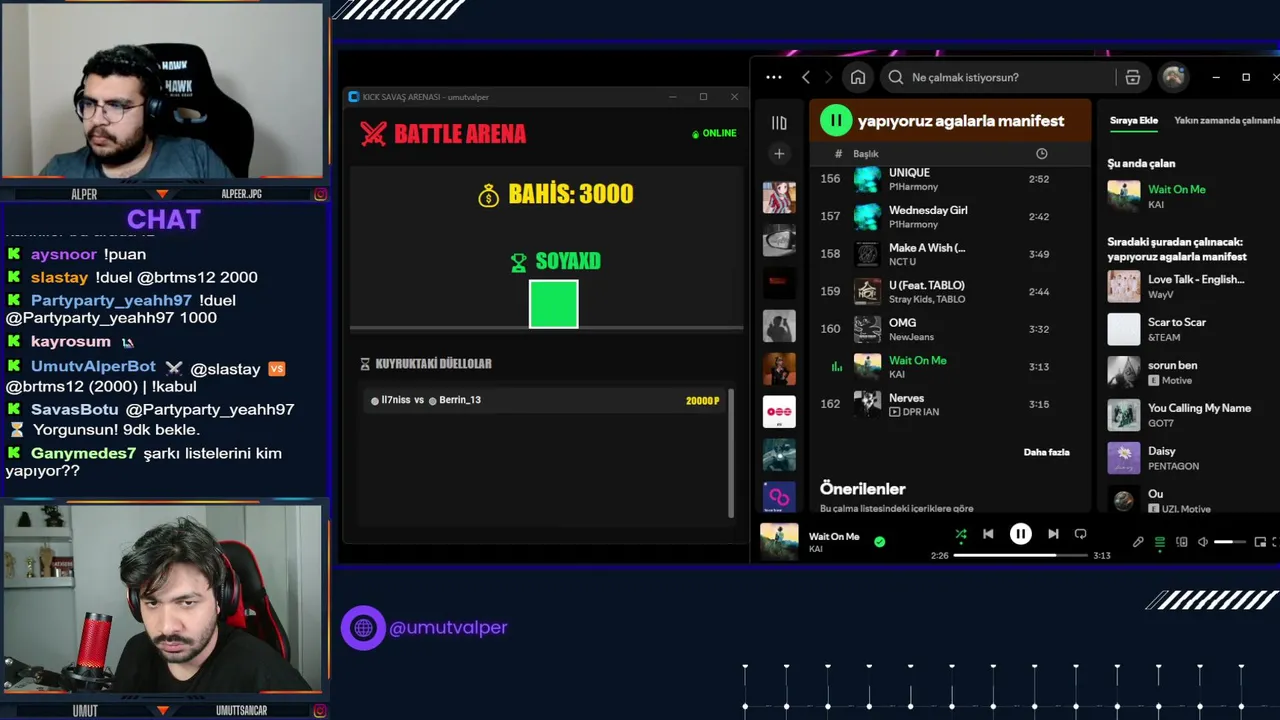The width and height of the screenshot is (1280, 720).
Task: Click the Instagram icon next to ALPEER.JPG
Action: [320, 194]
